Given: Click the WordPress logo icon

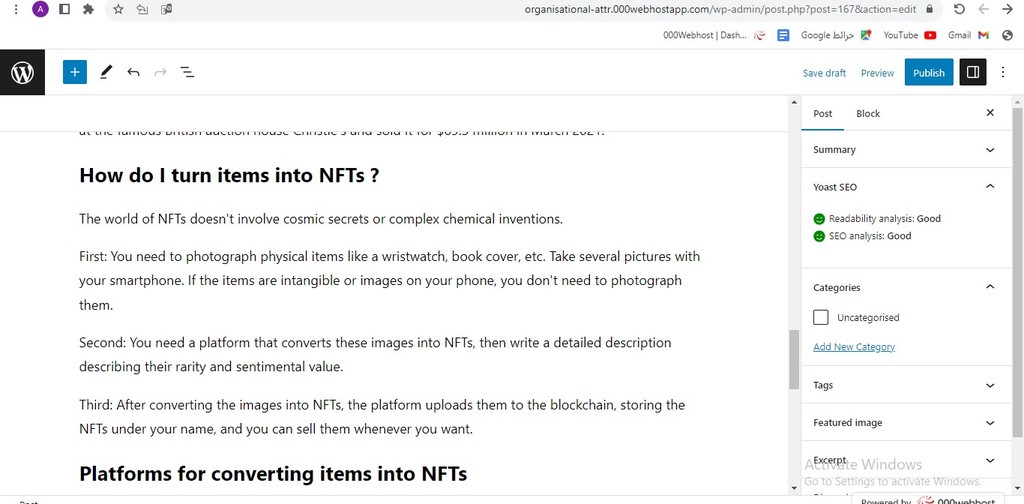Looking at the screenshot, I should [x=22, y=72].
